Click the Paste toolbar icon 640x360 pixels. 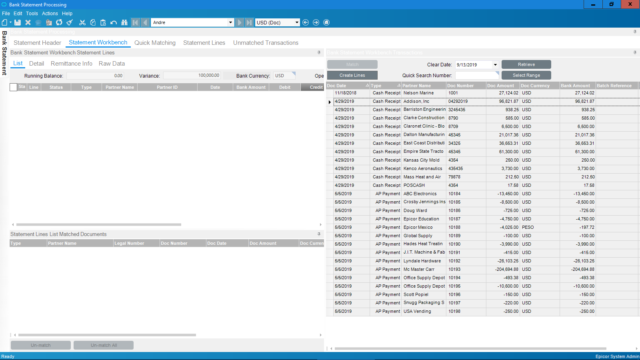coord(103,22)
